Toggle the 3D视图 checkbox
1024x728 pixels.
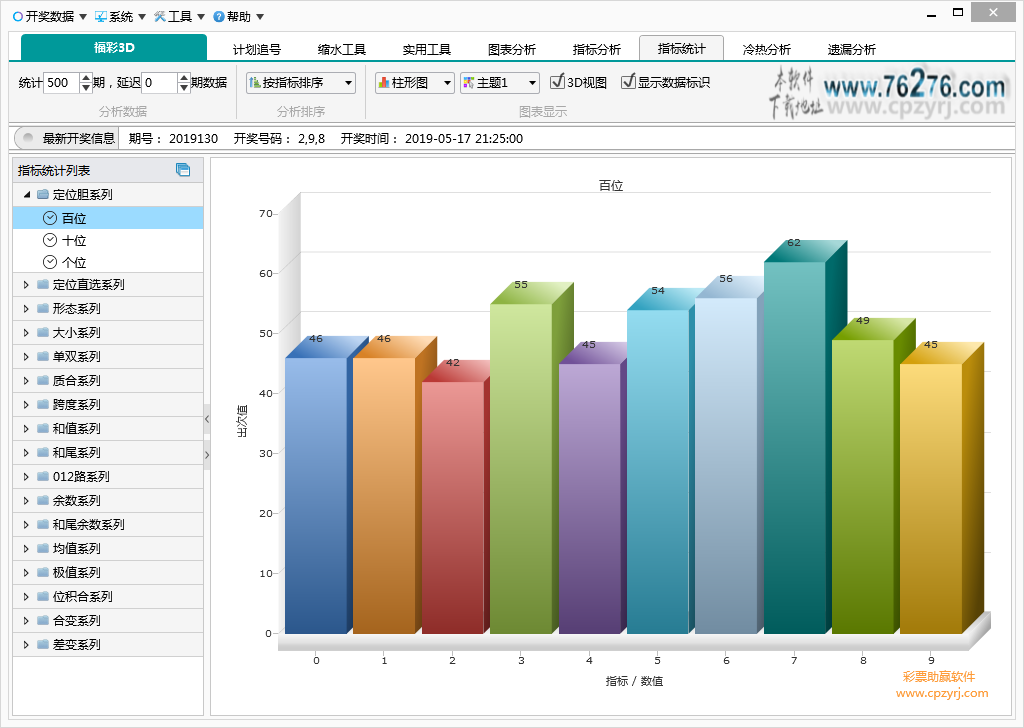point(557,82)
